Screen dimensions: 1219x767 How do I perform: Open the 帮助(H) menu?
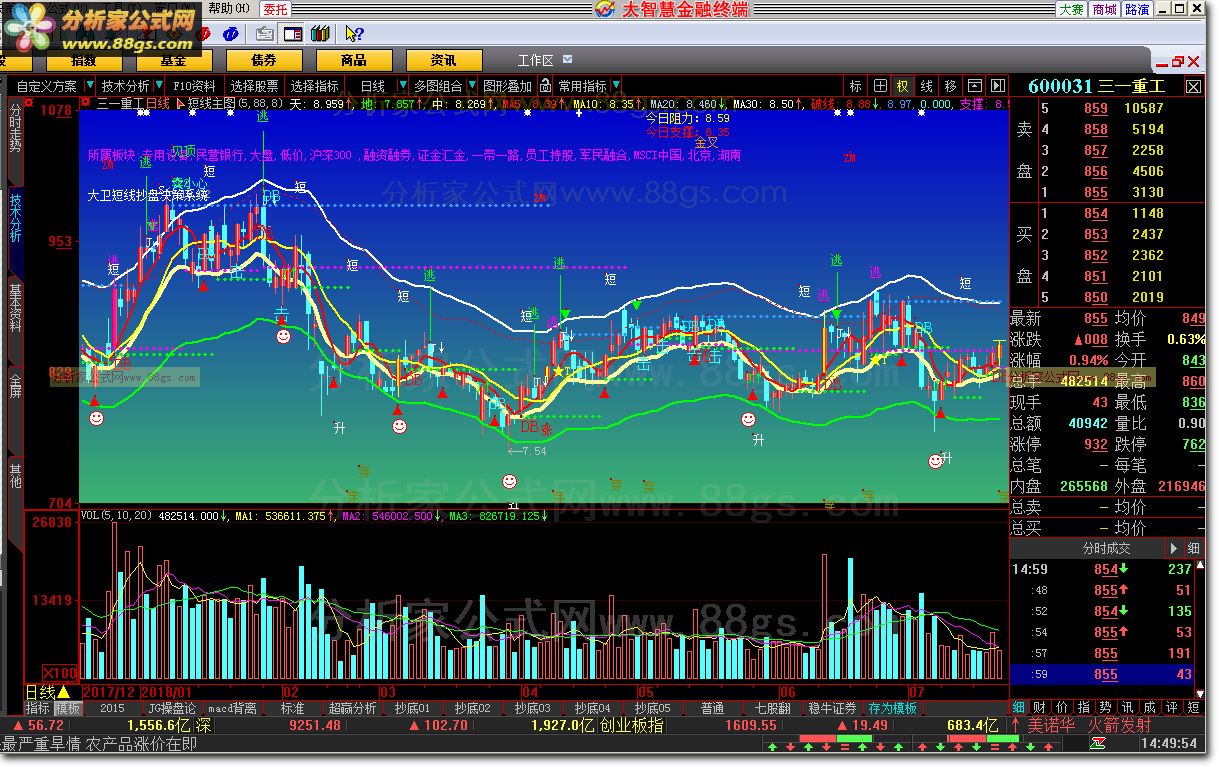pos(229,9)
